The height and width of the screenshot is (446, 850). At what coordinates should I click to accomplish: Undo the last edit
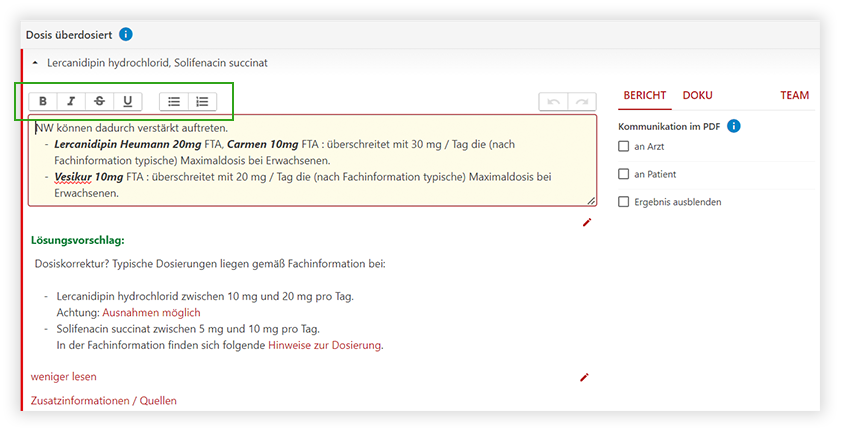[553, 102]
